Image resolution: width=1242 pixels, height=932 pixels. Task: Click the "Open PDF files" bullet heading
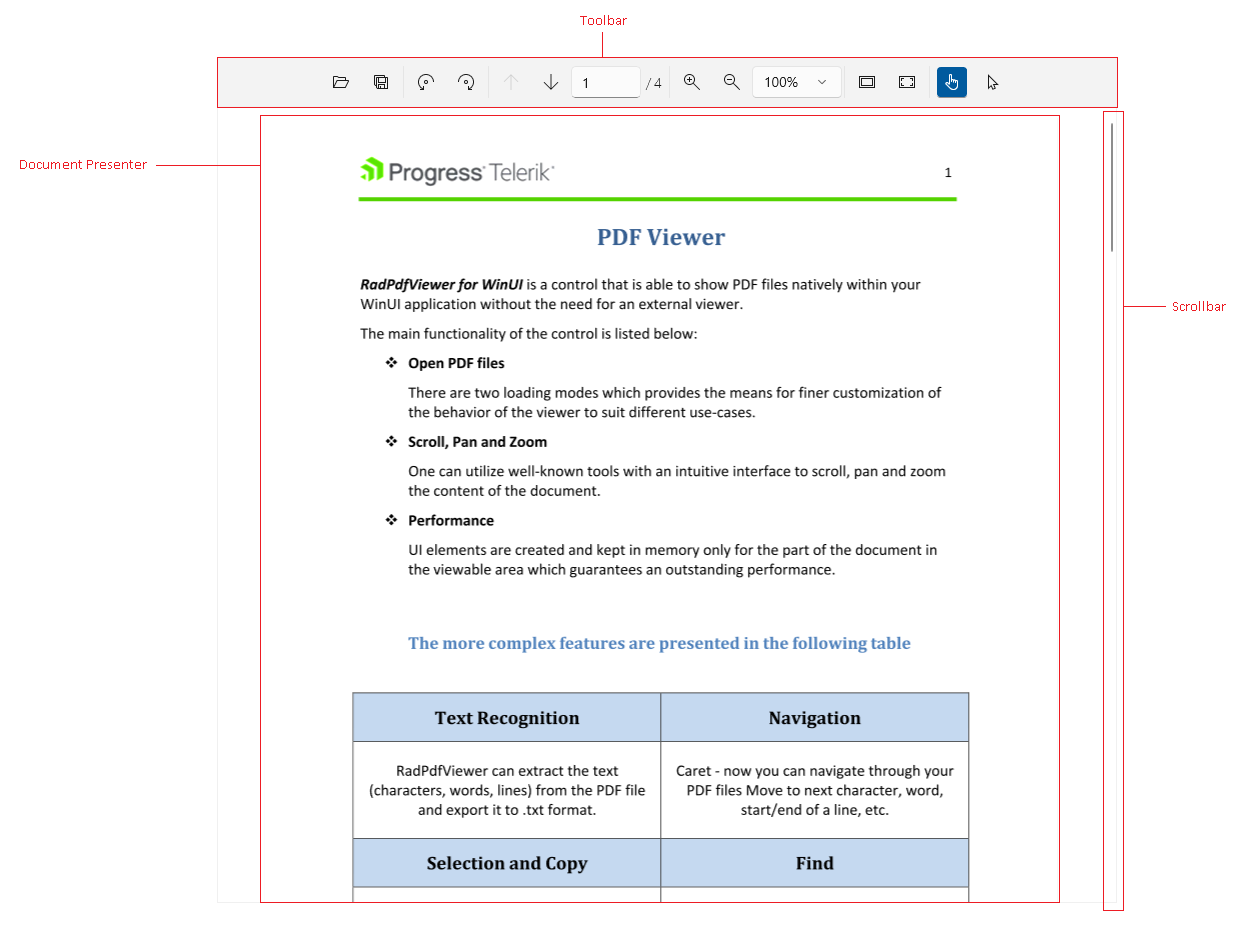tap(456, 363)
